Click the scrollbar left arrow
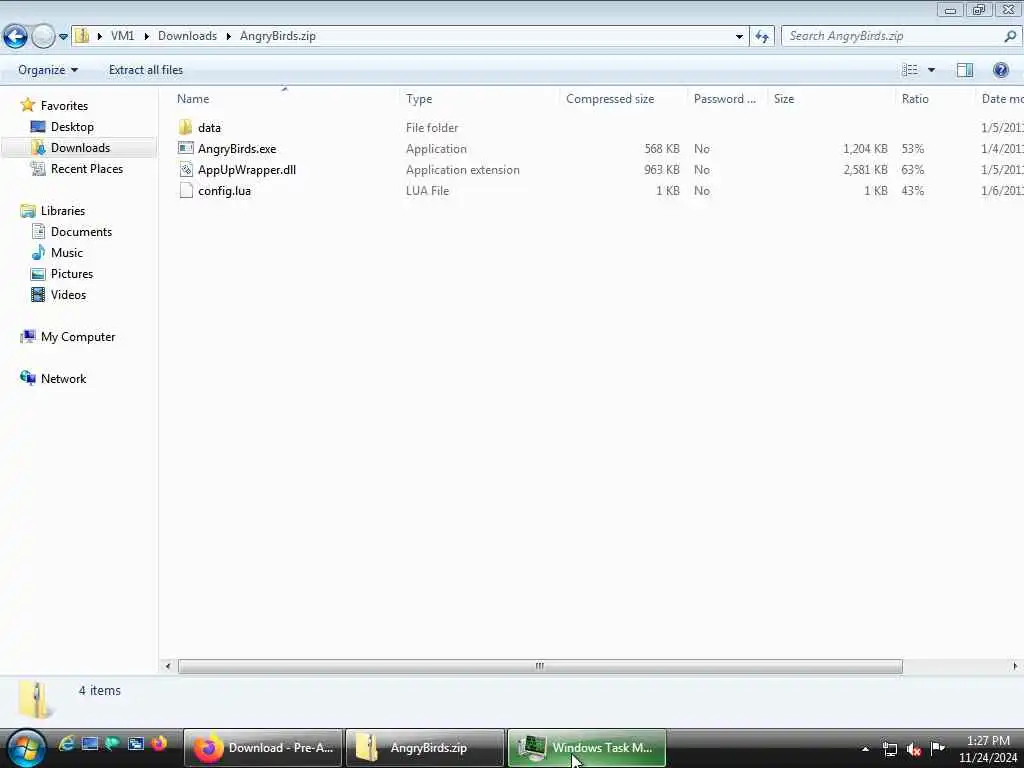This screenshot has height=768, width=1024. tap(168, 666)
